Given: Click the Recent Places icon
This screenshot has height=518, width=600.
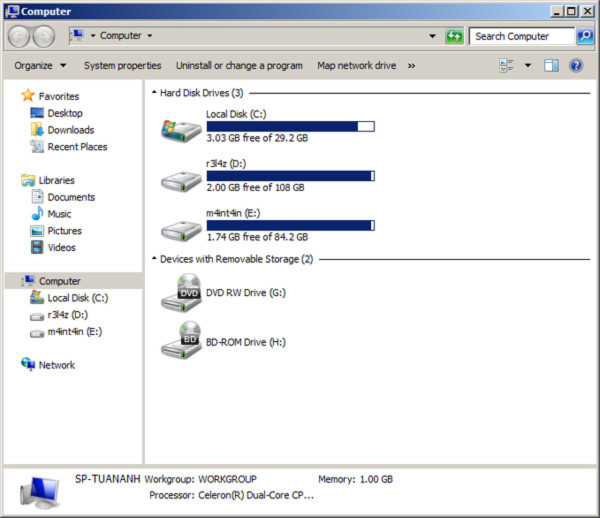Looking at the screenshot, I should click(x=37, y=146).
